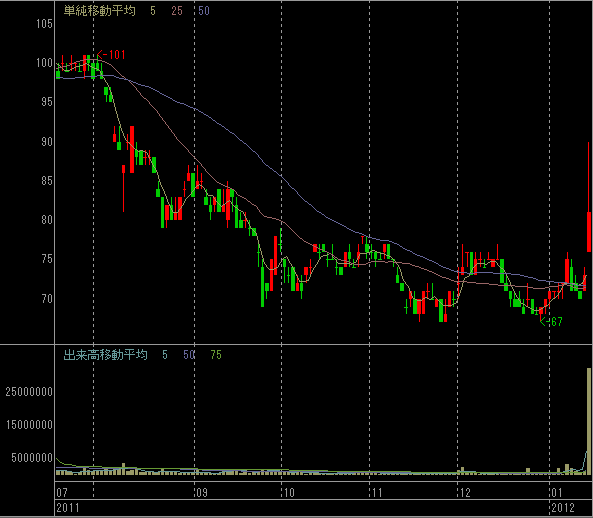
Task: Click the 70 price axis label
Action: coord(47,299)
